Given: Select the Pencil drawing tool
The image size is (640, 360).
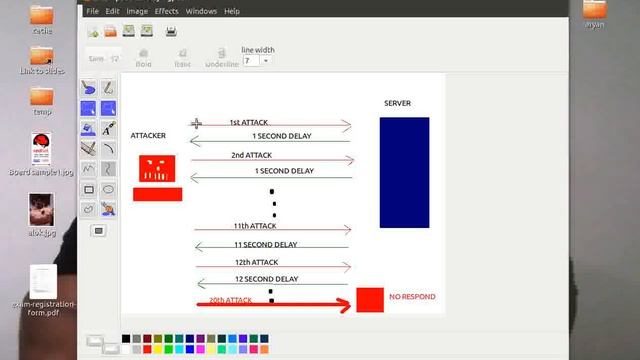Looking at the screenshot, I should coord(108,88).
